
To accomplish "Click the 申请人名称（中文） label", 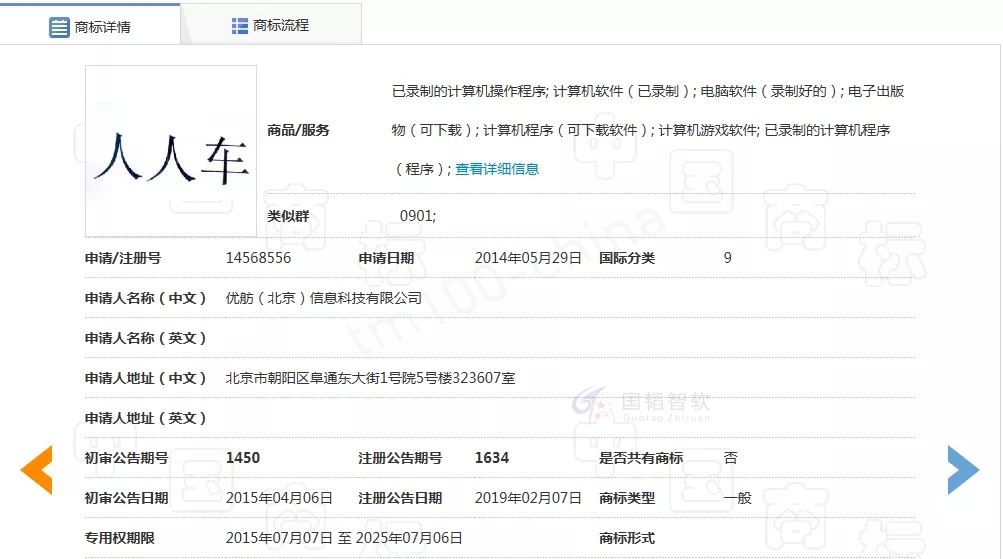I will pyautogui.click(x=145, y=298).
